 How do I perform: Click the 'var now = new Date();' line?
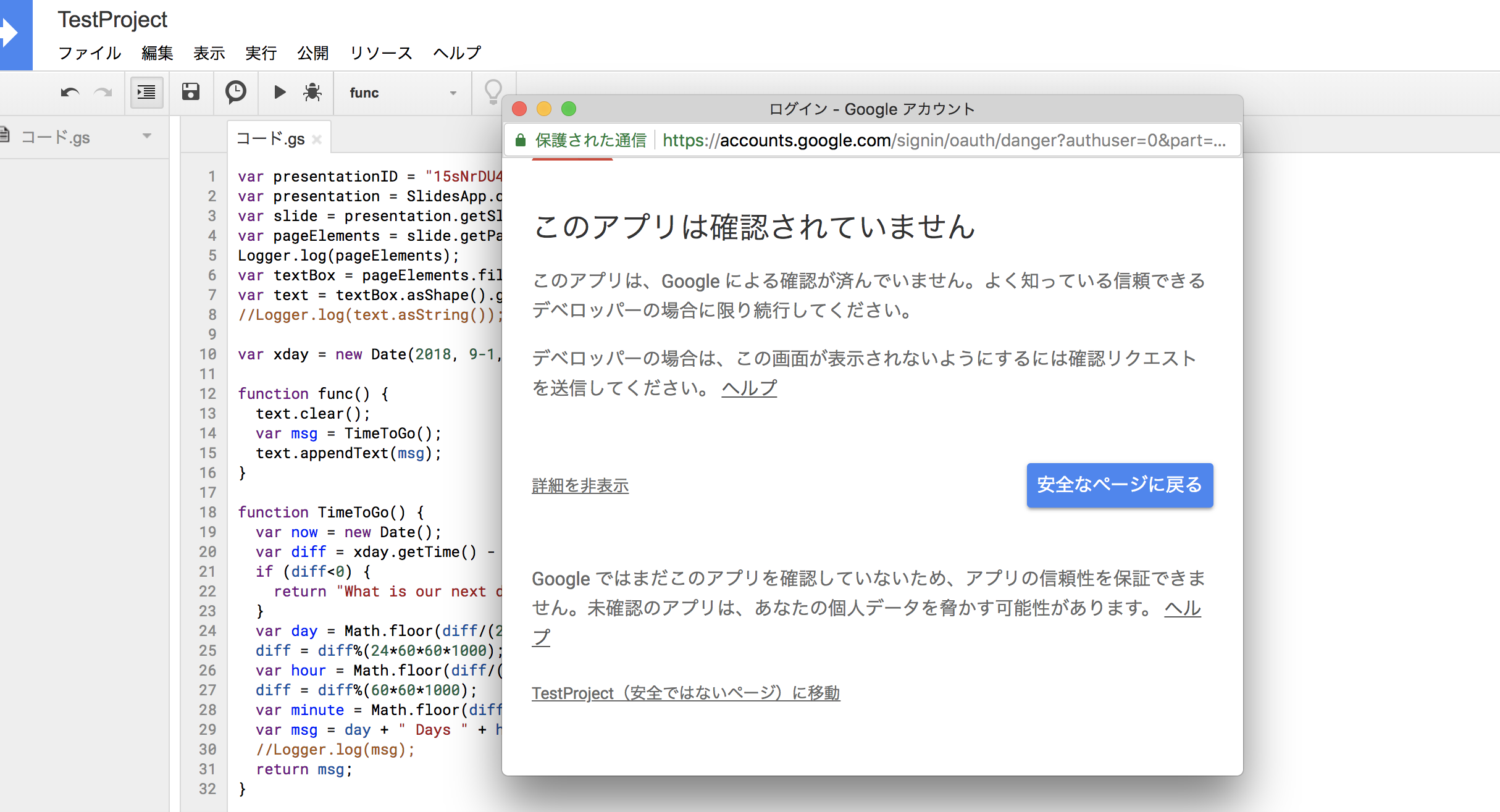[349, 532]
